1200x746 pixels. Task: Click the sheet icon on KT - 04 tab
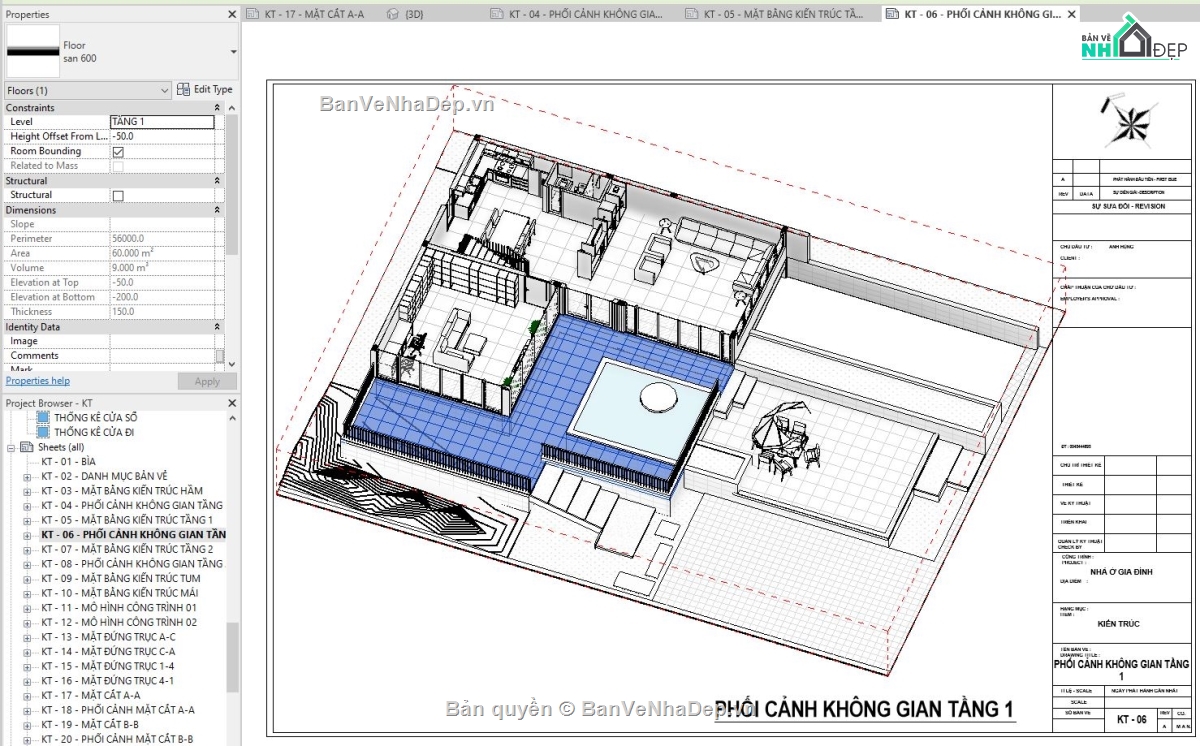tap(498, 14)
